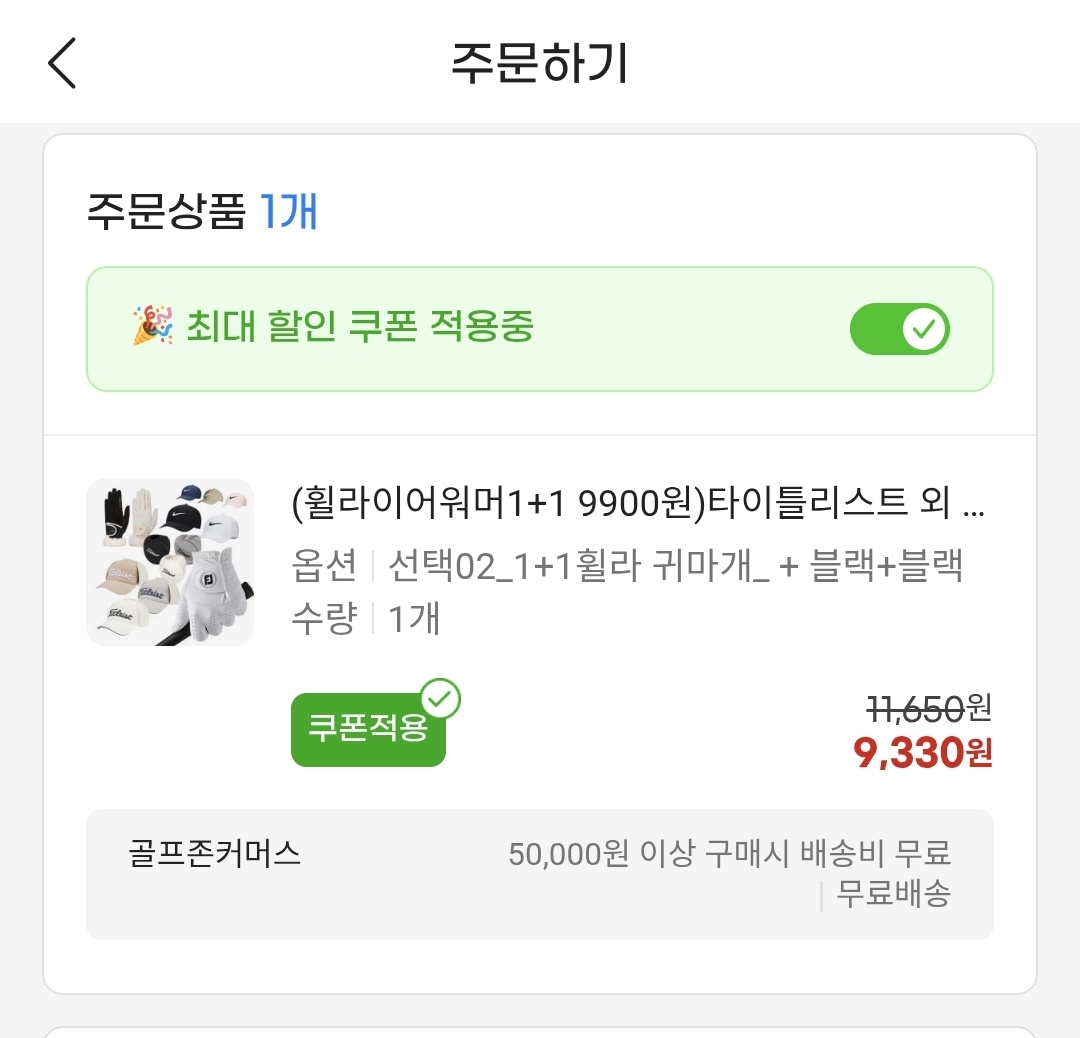Click the blue 1개 item count
This screenshot has width=1080, height=1038.
click(288, 213)
